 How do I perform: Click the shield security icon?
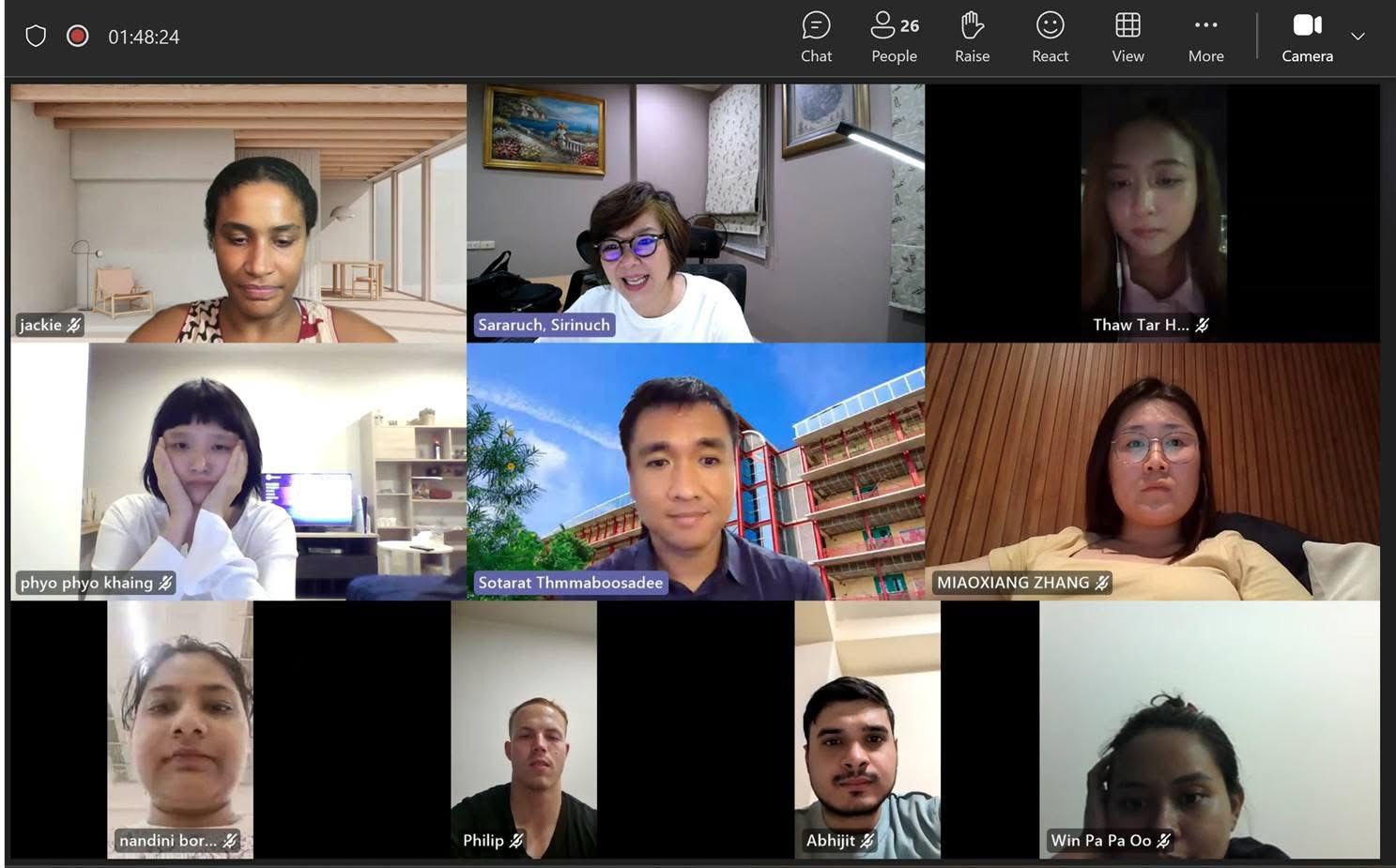click(36, 37)
